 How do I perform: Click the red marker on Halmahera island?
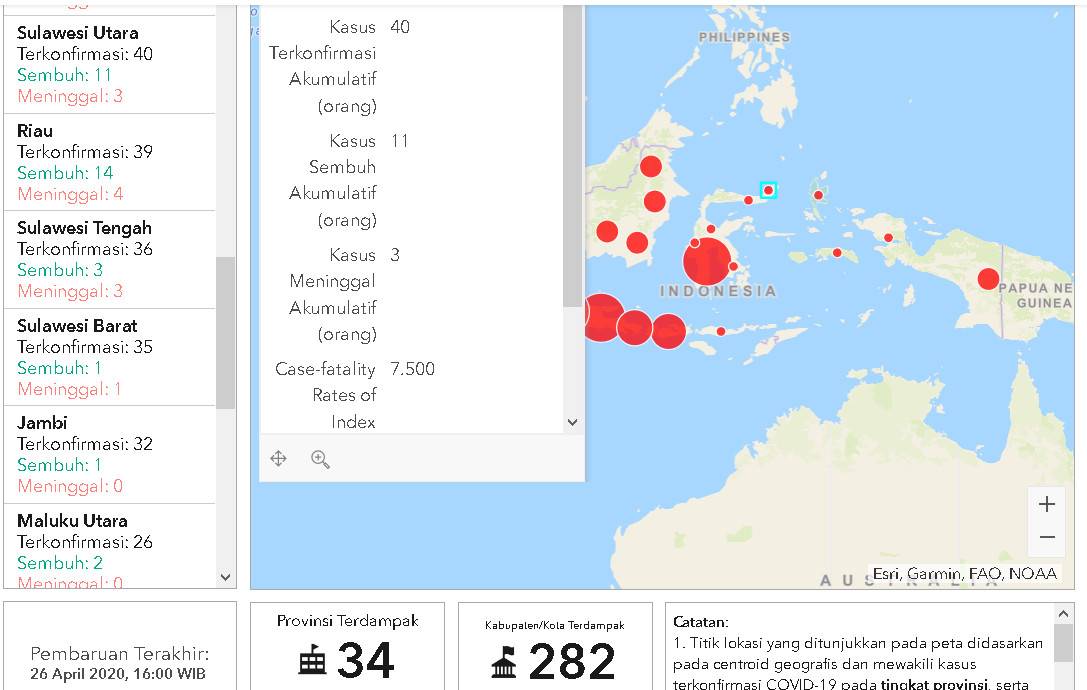click(x=818, y=195)
